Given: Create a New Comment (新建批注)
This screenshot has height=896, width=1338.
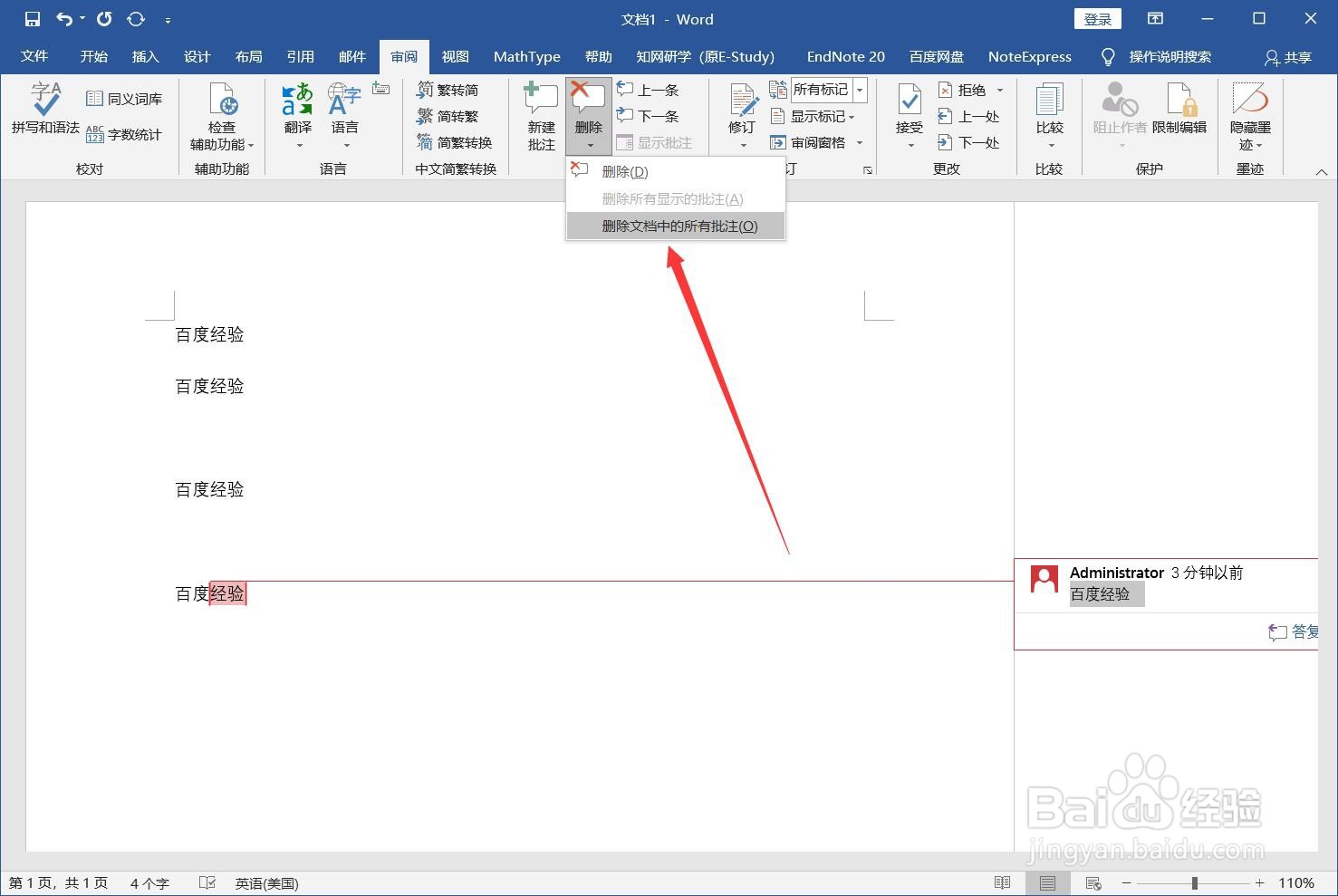Looking at the screenshot, I should click(x=542, y=117).
